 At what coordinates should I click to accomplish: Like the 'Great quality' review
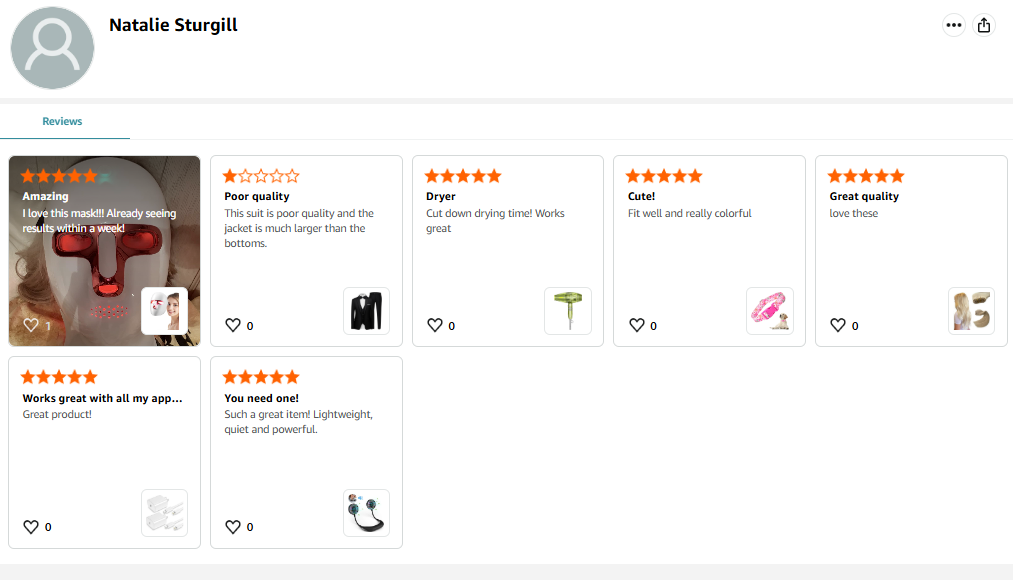click(839, 325)
